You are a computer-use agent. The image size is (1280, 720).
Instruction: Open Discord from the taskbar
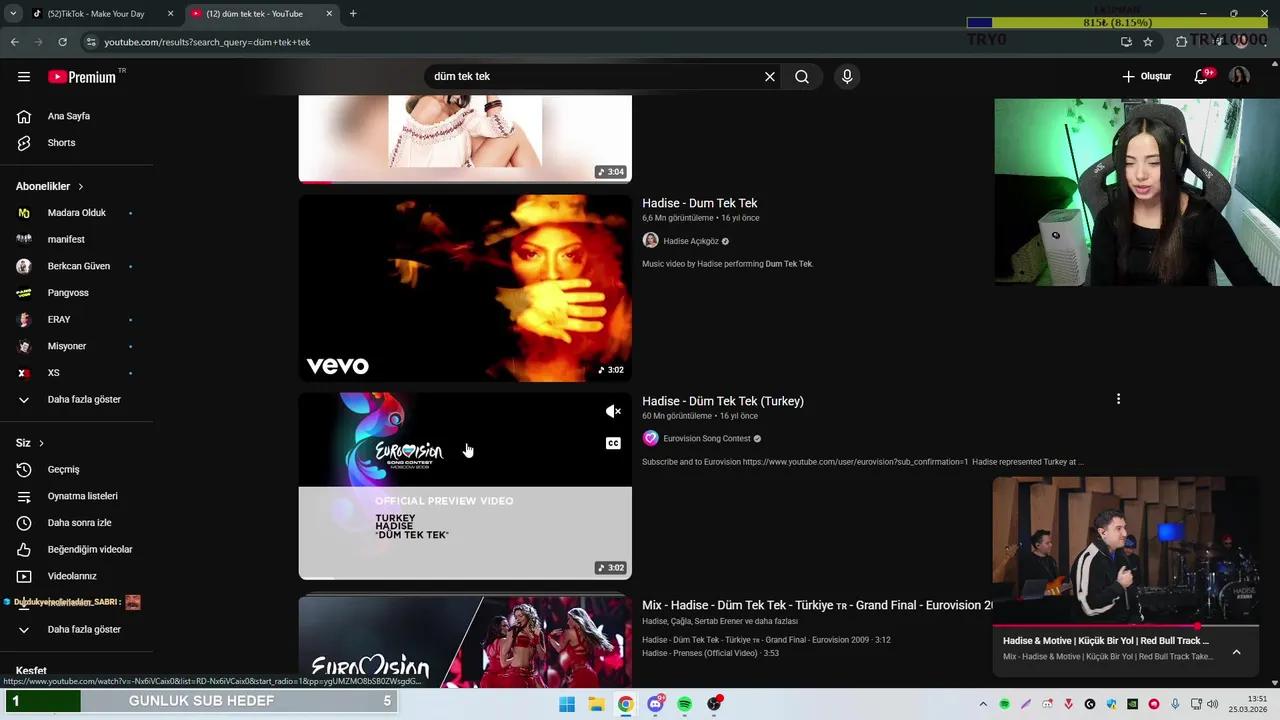point(655,704)
